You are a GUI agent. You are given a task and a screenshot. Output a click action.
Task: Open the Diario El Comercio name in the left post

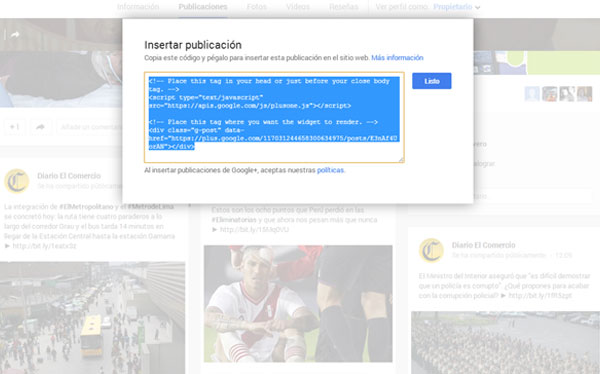[69, 176]
